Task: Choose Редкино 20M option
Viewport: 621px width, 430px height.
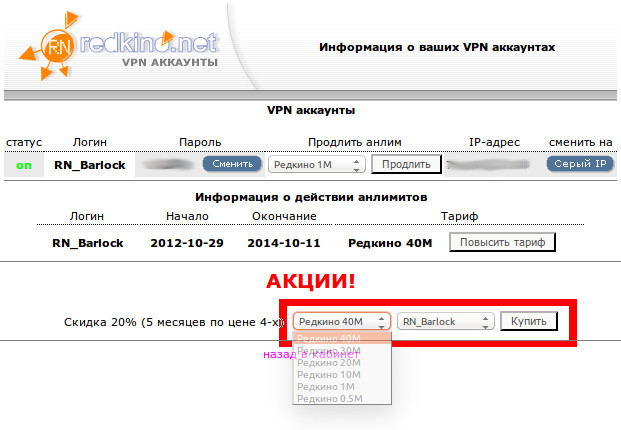Action: click(329, 362)
